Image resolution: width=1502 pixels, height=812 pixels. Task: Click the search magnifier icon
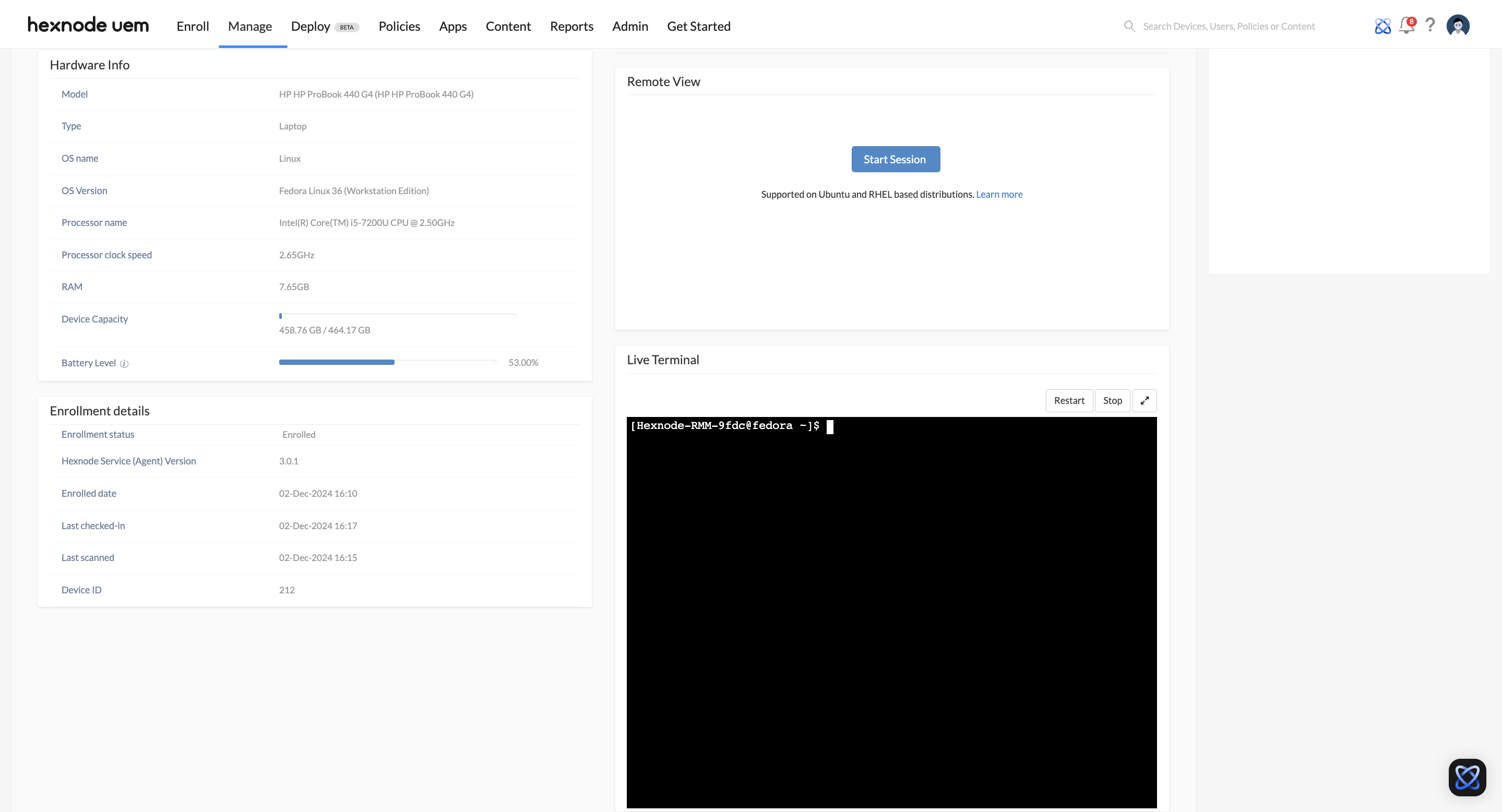[1129, 26]
